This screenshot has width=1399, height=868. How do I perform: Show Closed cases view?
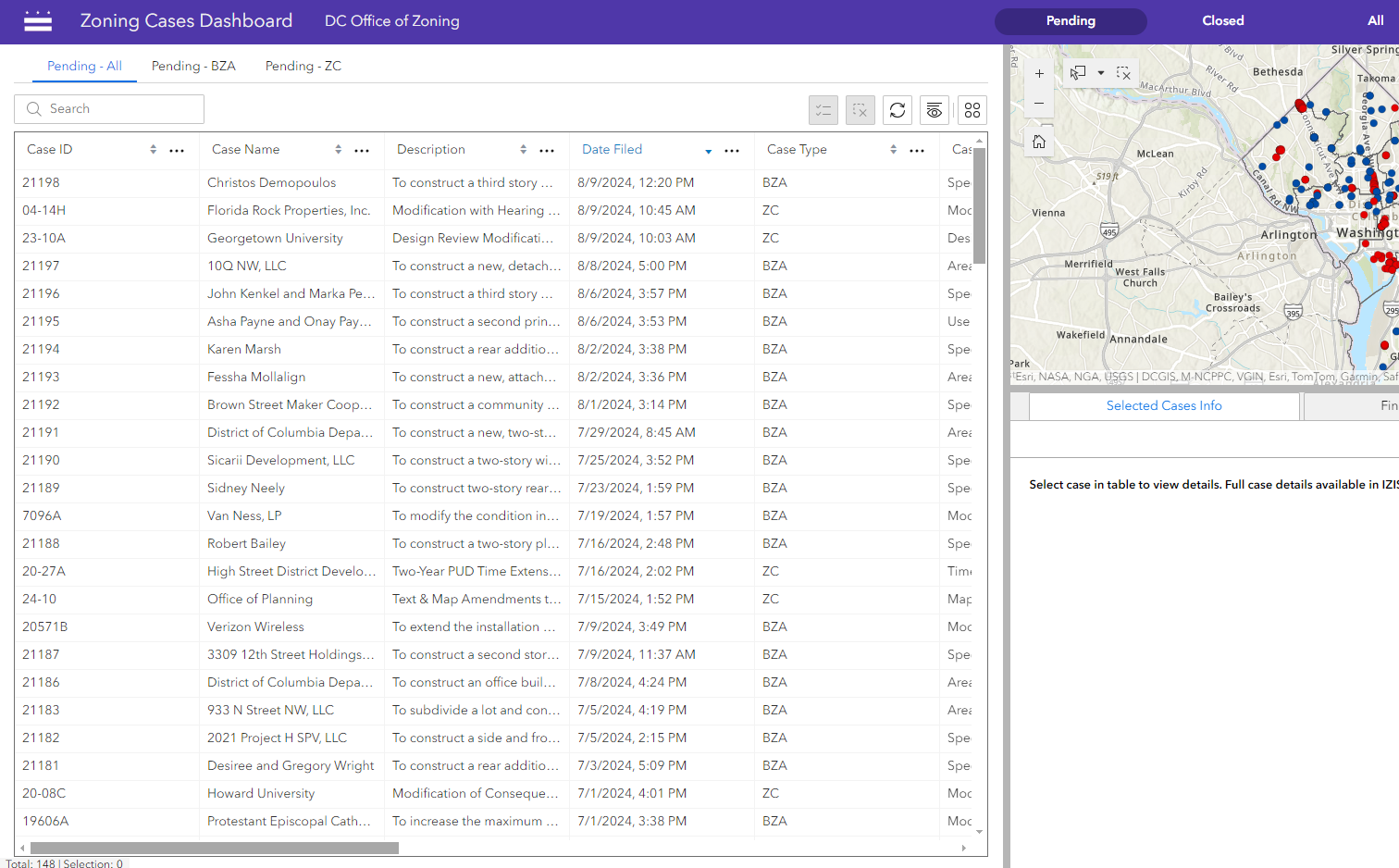pyautogui.click(x=1222, y=21)
